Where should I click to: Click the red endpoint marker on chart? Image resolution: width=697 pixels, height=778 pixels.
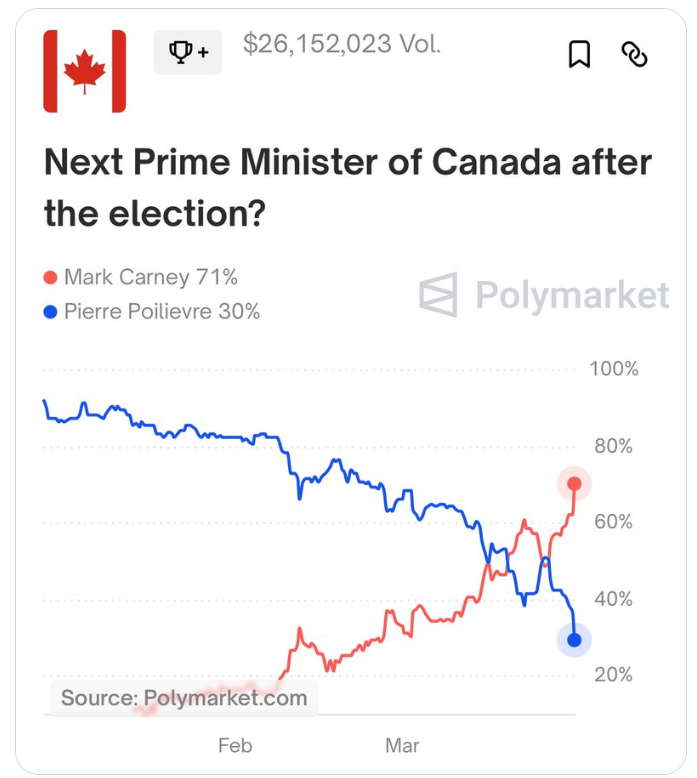[574, 484]
